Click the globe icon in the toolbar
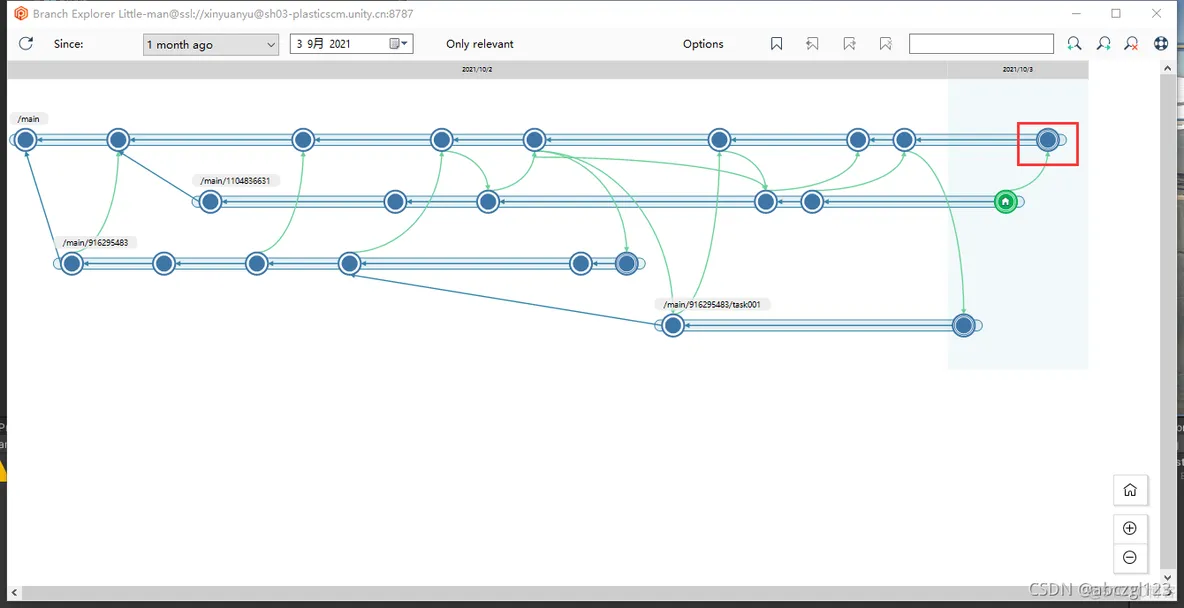The width and height of the screenshot is (1184, 608). pos(1161,44)
